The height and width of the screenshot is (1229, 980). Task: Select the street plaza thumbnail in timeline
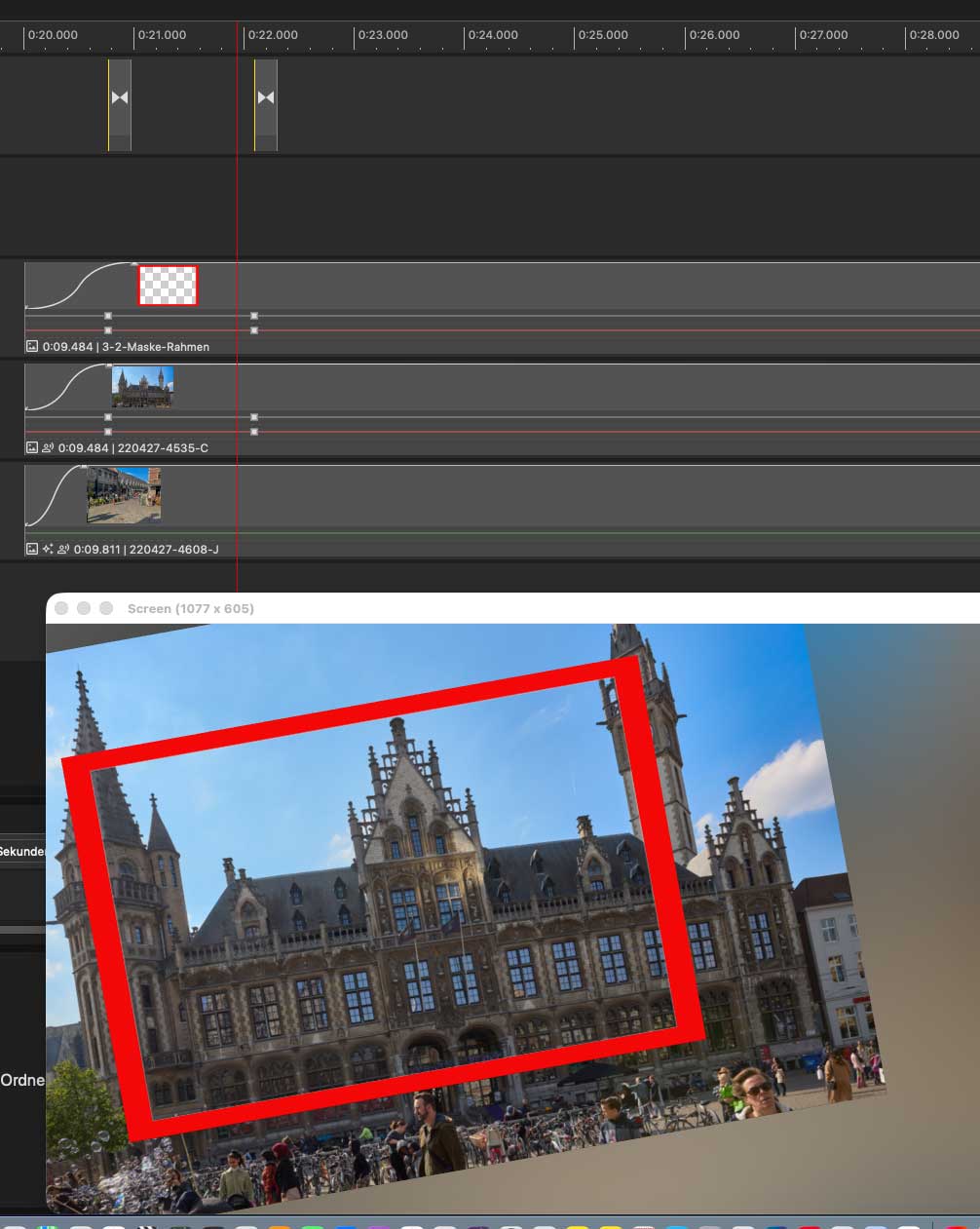(x=124, y=494)
